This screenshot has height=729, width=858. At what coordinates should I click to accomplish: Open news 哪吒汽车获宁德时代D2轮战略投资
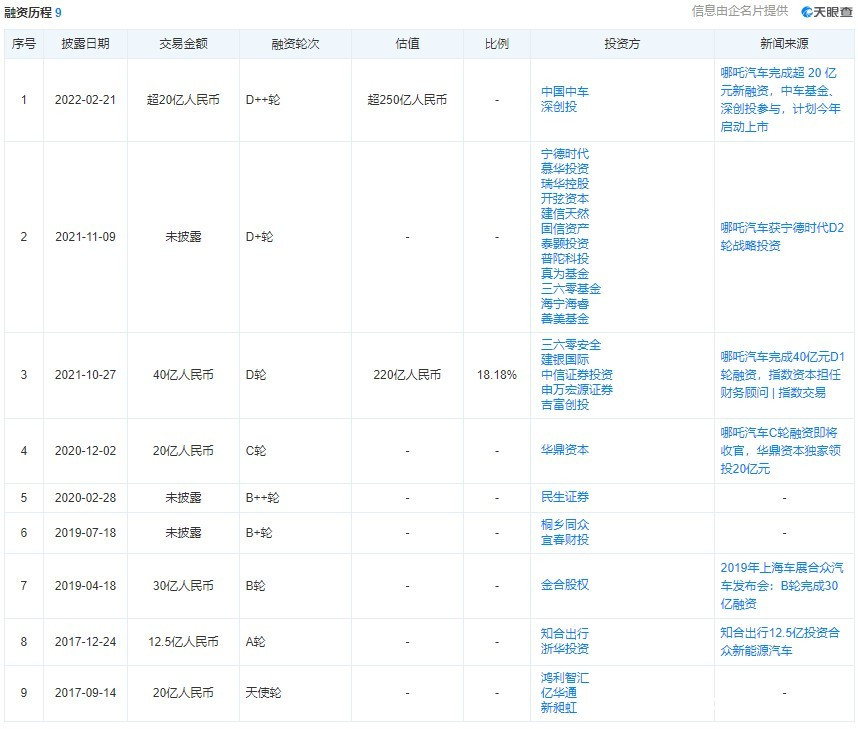coord(782,236)
